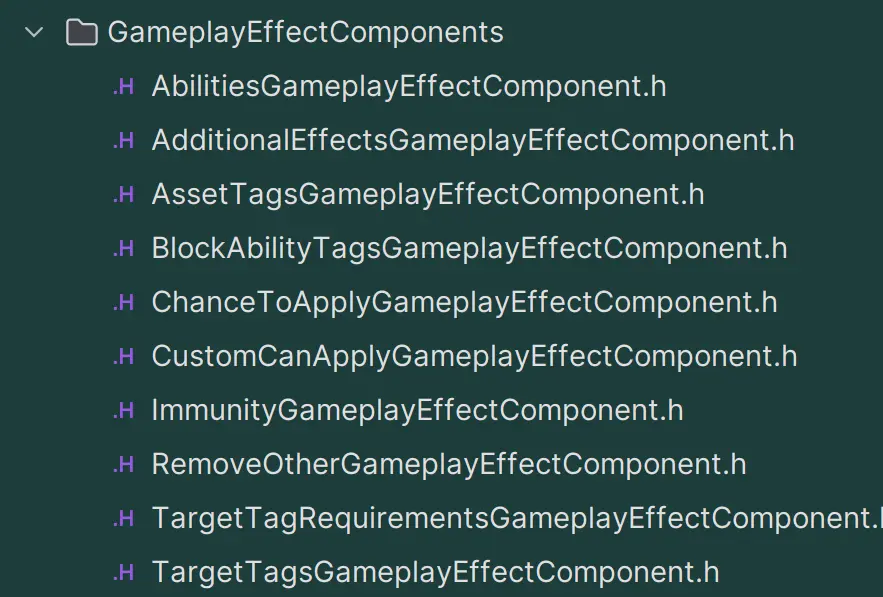The width and height of the screenshot is (883, 597).
Task: Open TargetTagsGameplayEffectComponent.h file
Action: coord(435,573)
